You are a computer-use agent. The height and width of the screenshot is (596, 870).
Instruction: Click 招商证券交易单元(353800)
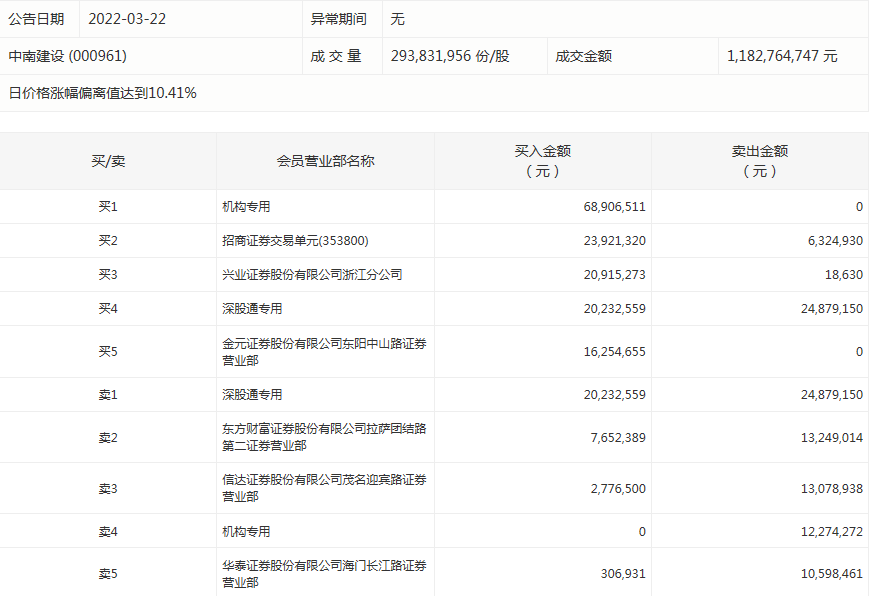(295, 241)
